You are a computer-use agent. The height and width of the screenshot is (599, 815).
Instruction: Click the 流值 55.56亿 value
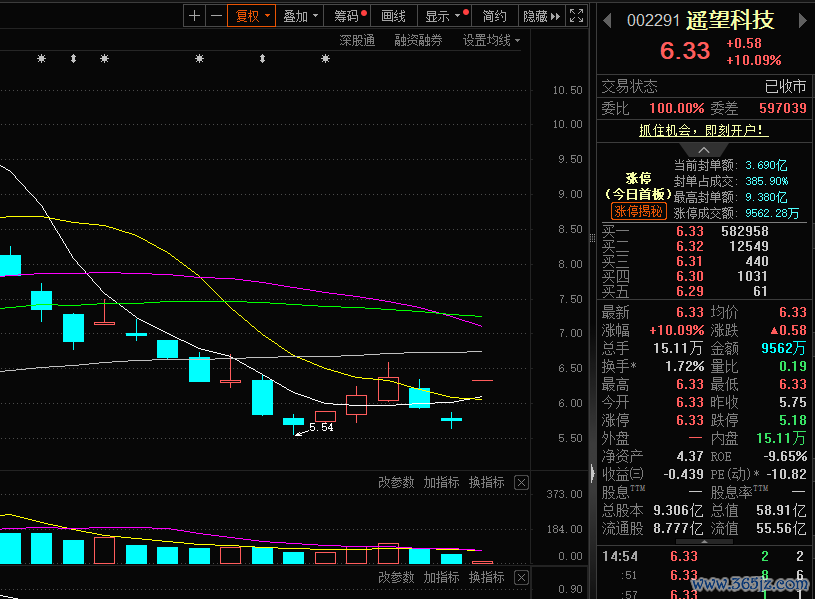tap(781, 528)
